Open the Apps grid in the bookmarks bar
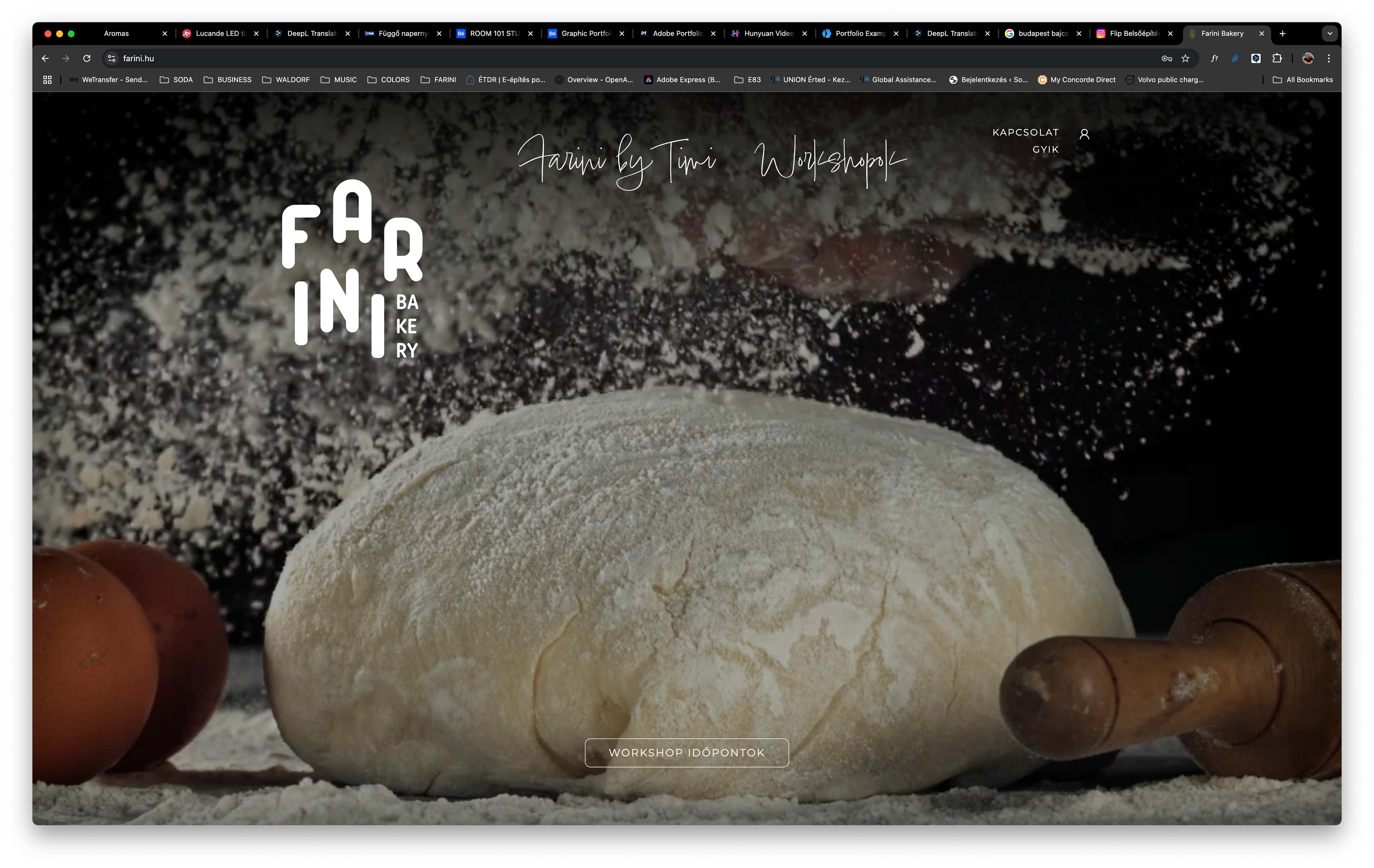Screen dimensions: 1374x868 click(x=47, y=80)
